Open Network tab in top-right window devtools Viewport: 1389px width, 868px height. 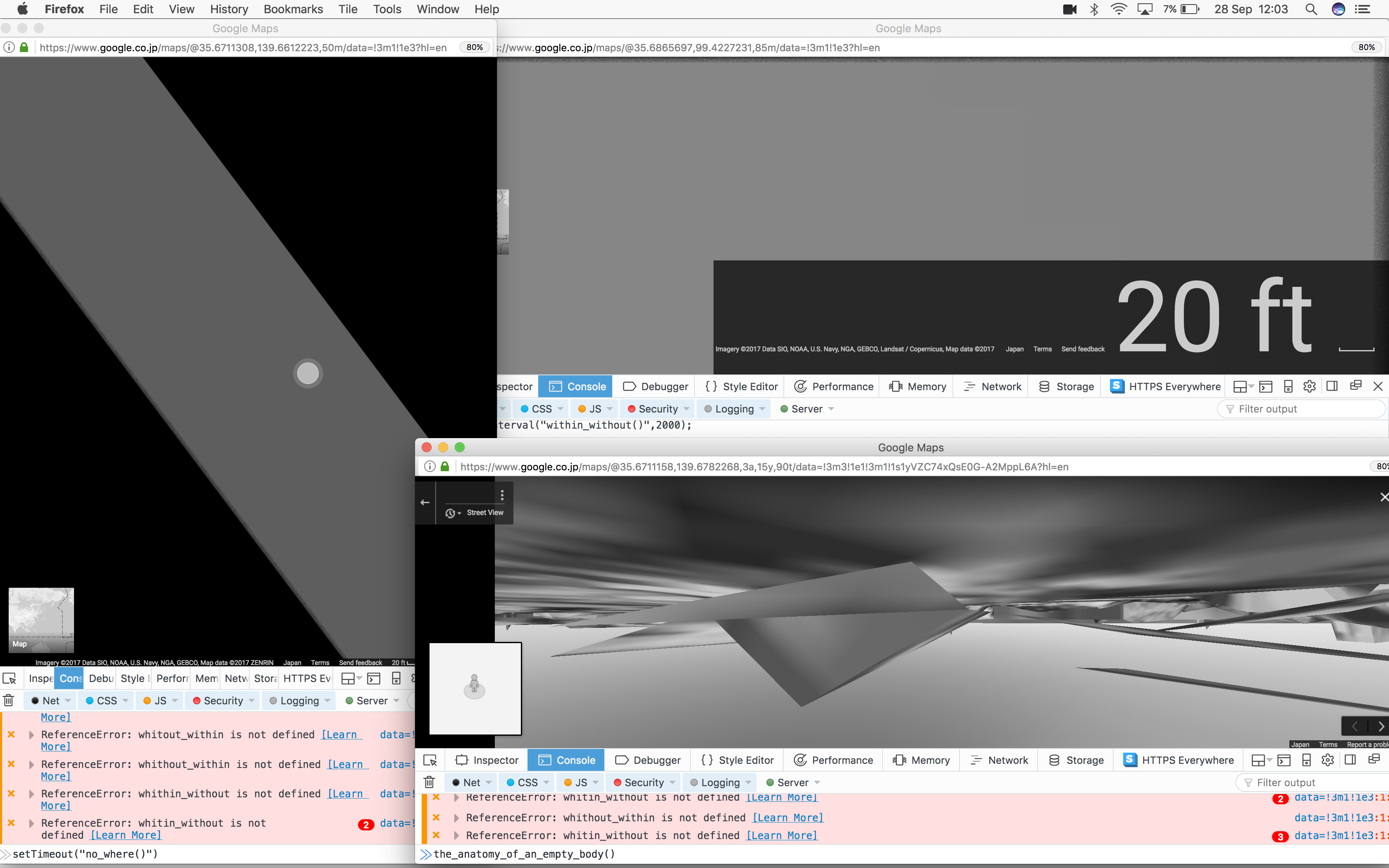point(993,386)
